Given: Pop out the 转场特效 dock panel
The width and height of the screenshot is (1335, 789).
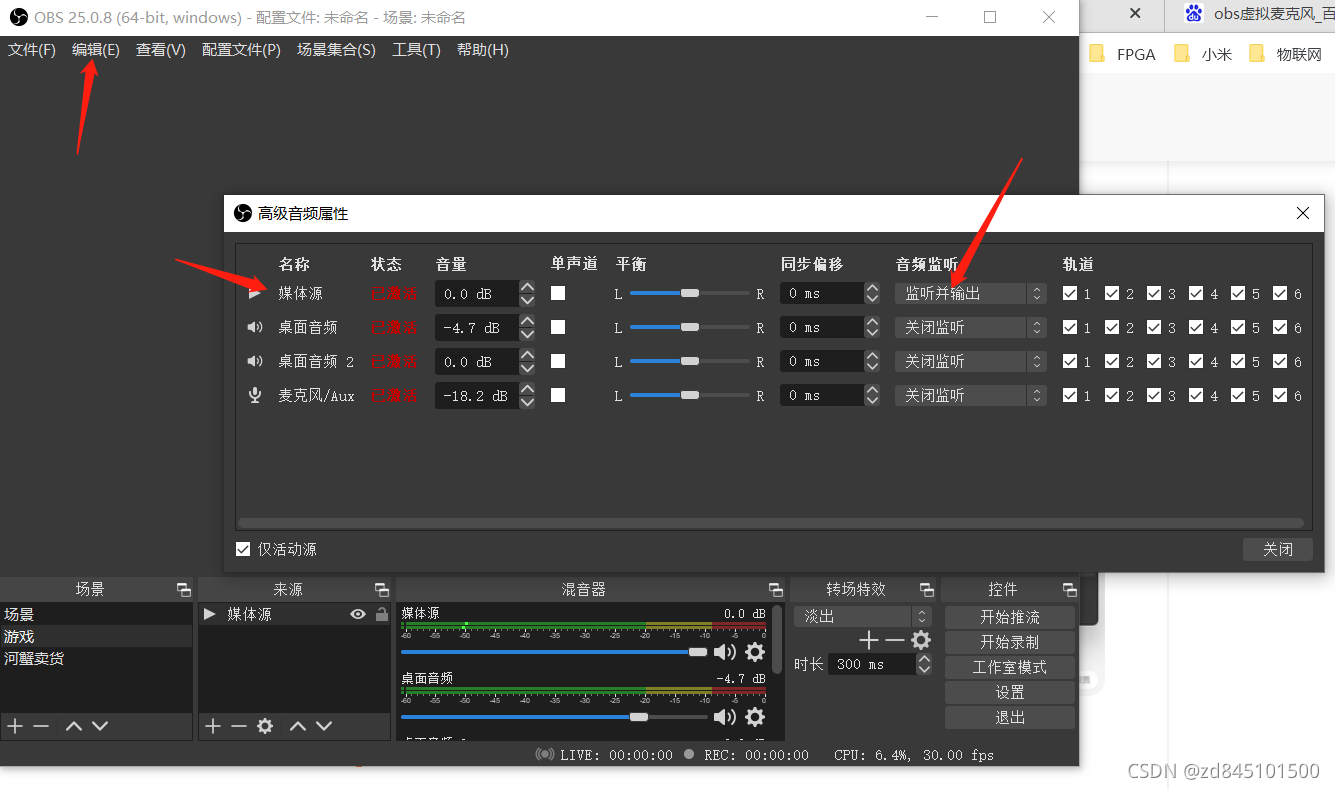Looking at the screenshot, I should (x=926, y=590).
